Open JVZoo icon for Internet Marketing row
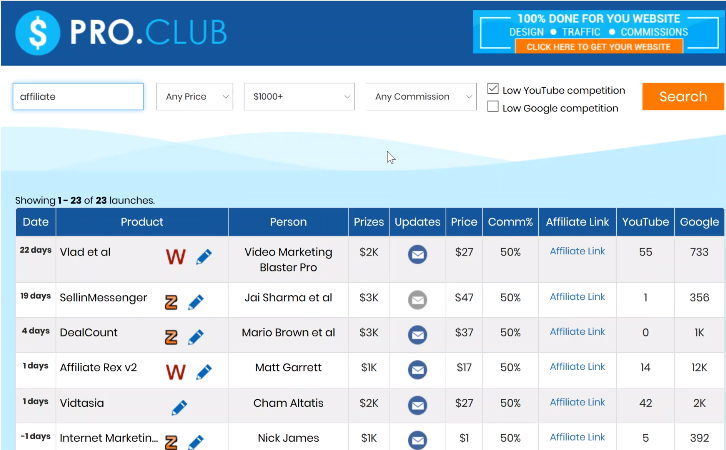 point(171,443)
